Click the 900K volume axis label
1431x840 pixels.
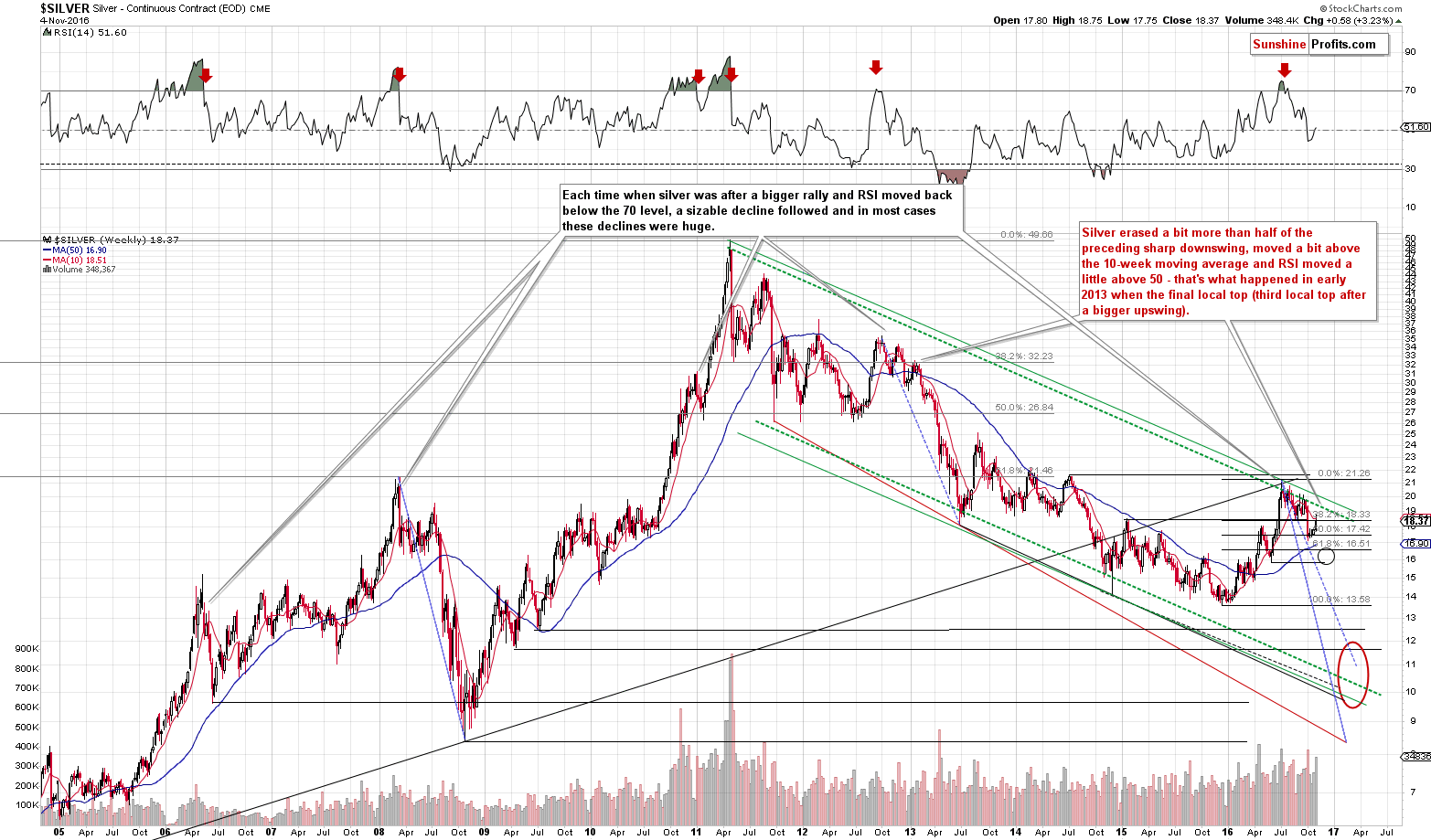coord(27,648)
